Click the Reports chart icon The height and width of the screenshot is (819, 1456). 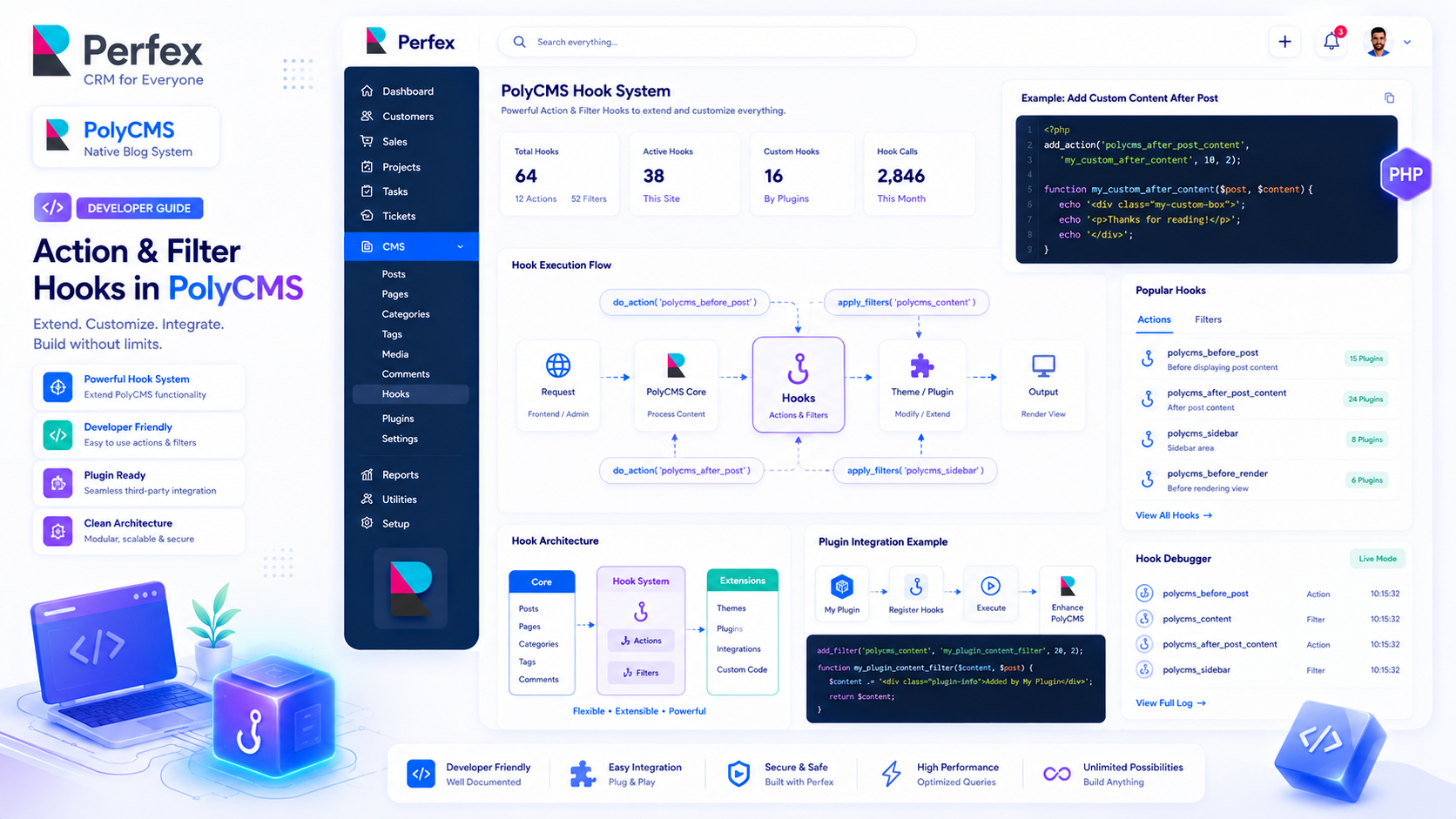(x=367, y=474)
